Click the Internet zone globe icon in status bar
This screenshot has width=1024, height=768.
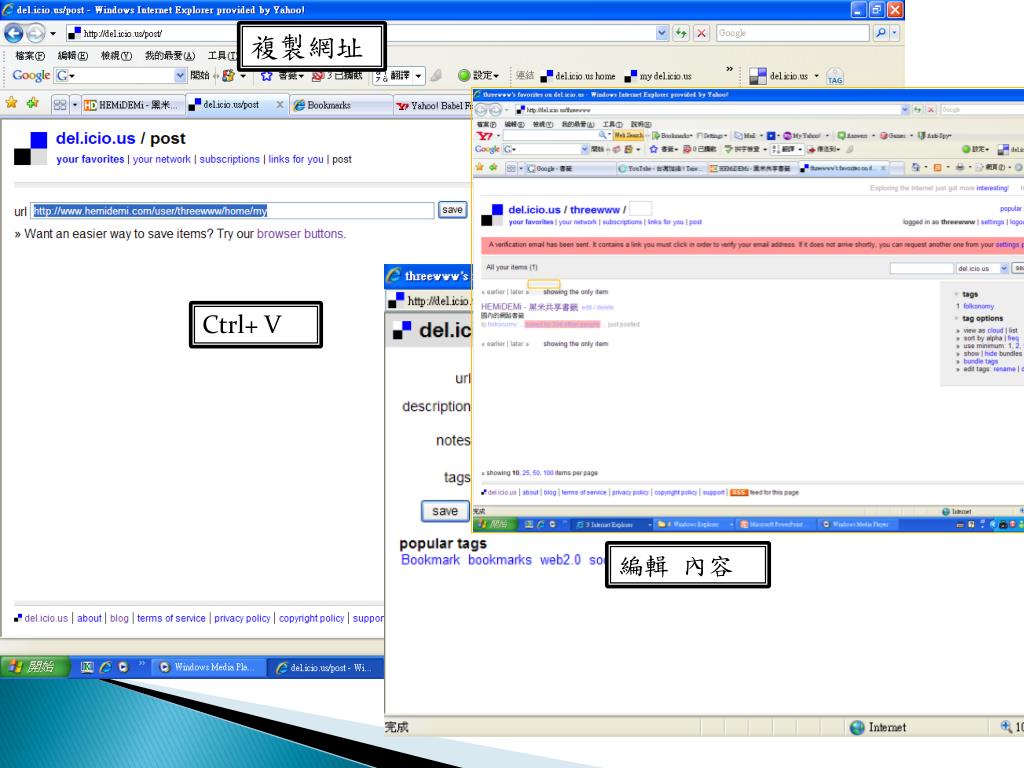[x=857, y=727]
